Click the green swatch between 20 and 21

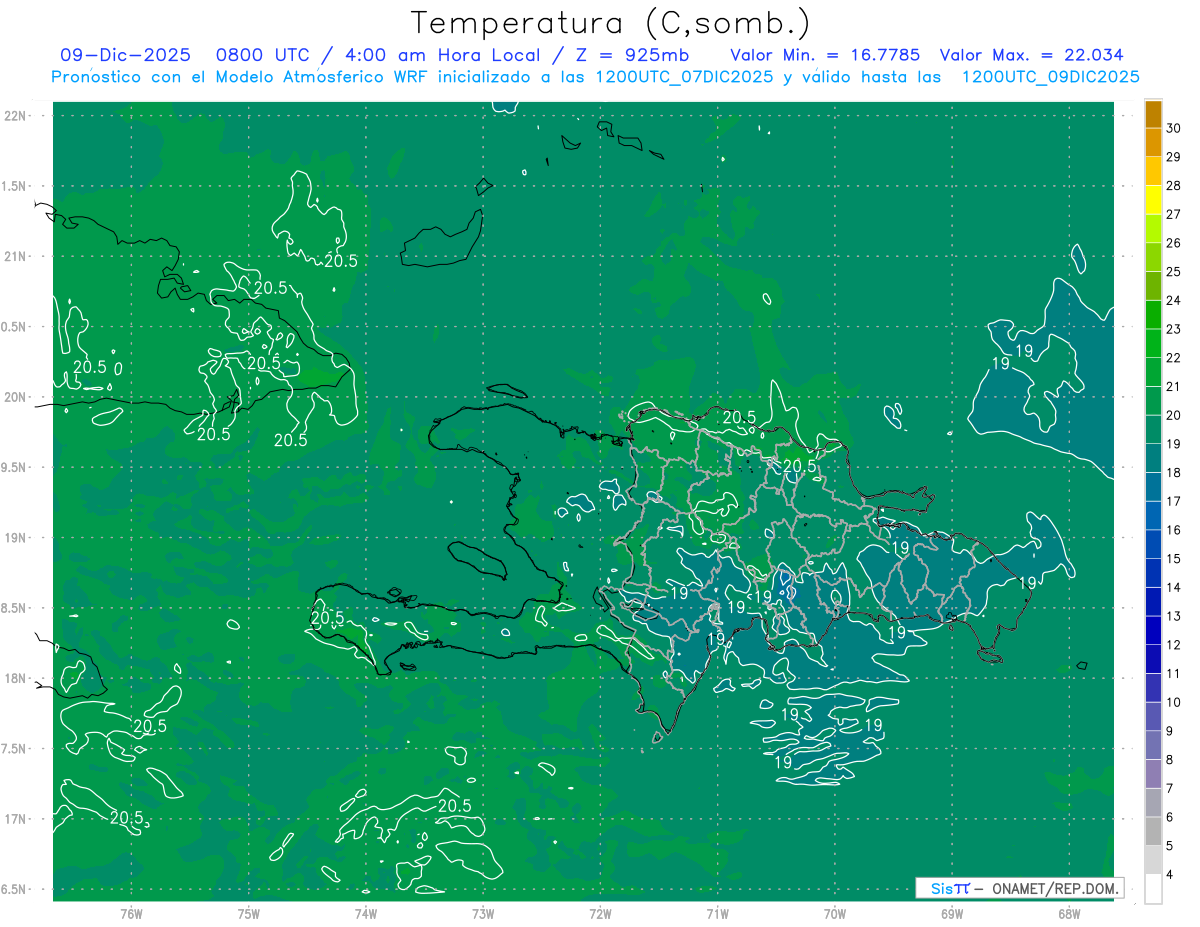click(1153, 402)
